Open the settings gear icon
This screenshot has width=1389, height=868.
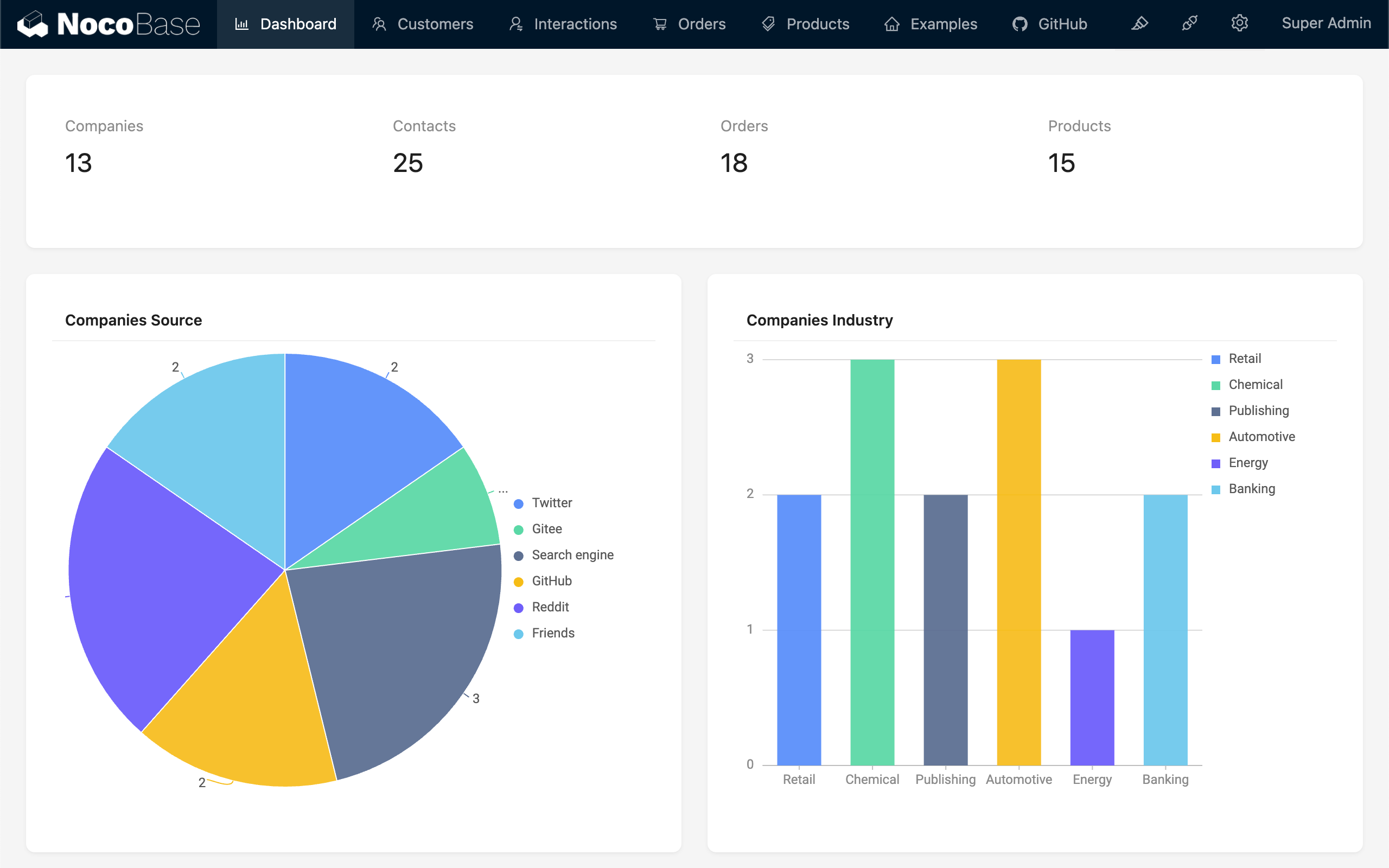click(1239, 23)
